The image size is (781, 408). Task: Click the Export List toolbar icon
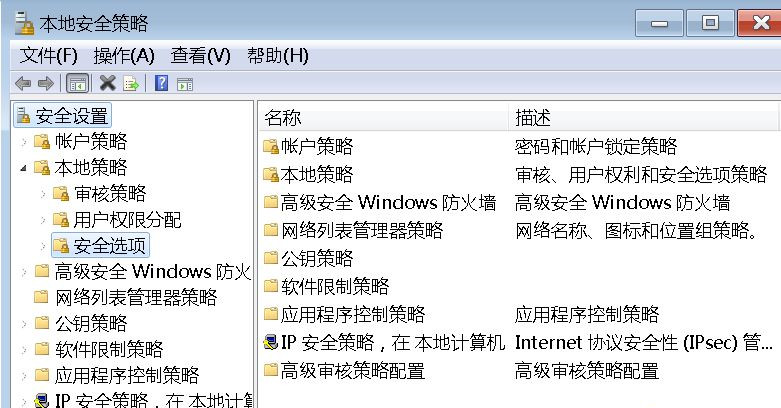coord(130,84)
